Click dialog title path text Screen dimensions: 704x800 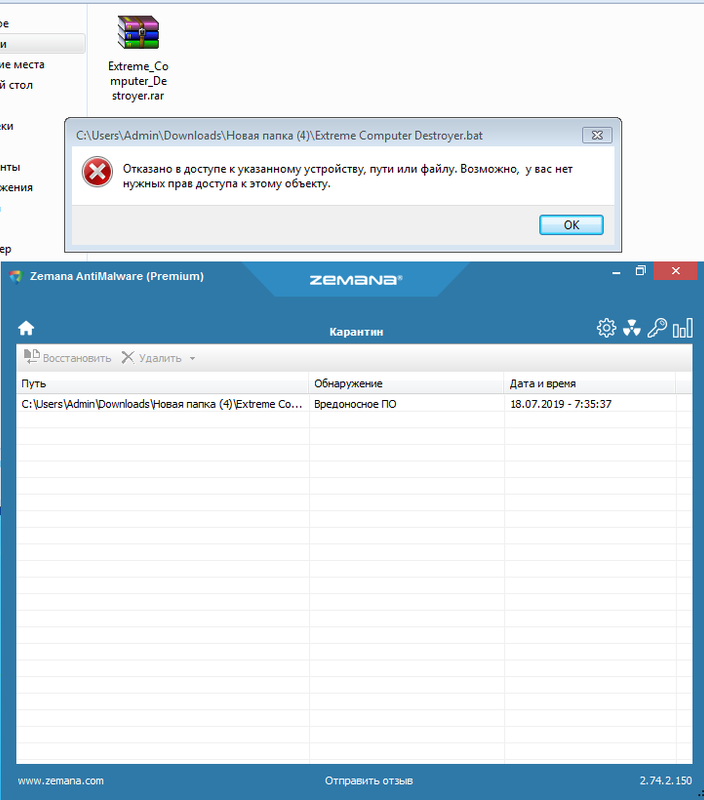[279, 136]
